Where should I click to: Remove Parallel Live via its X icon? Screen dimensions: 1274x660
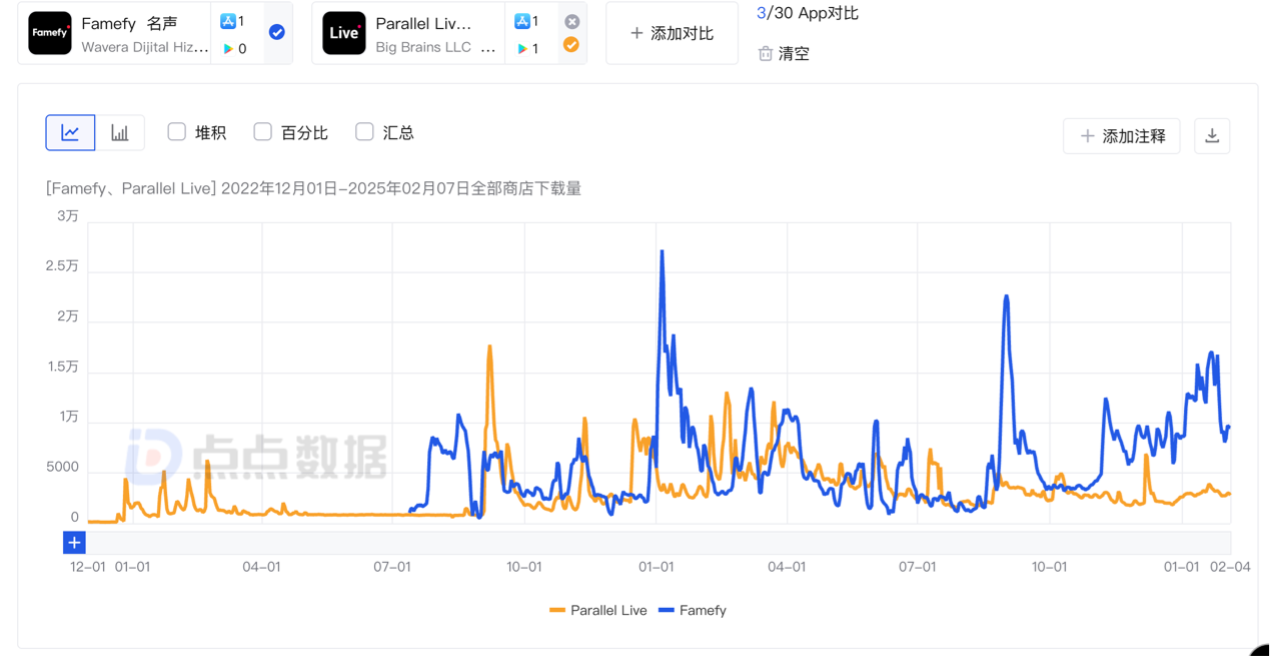(573, 20)
